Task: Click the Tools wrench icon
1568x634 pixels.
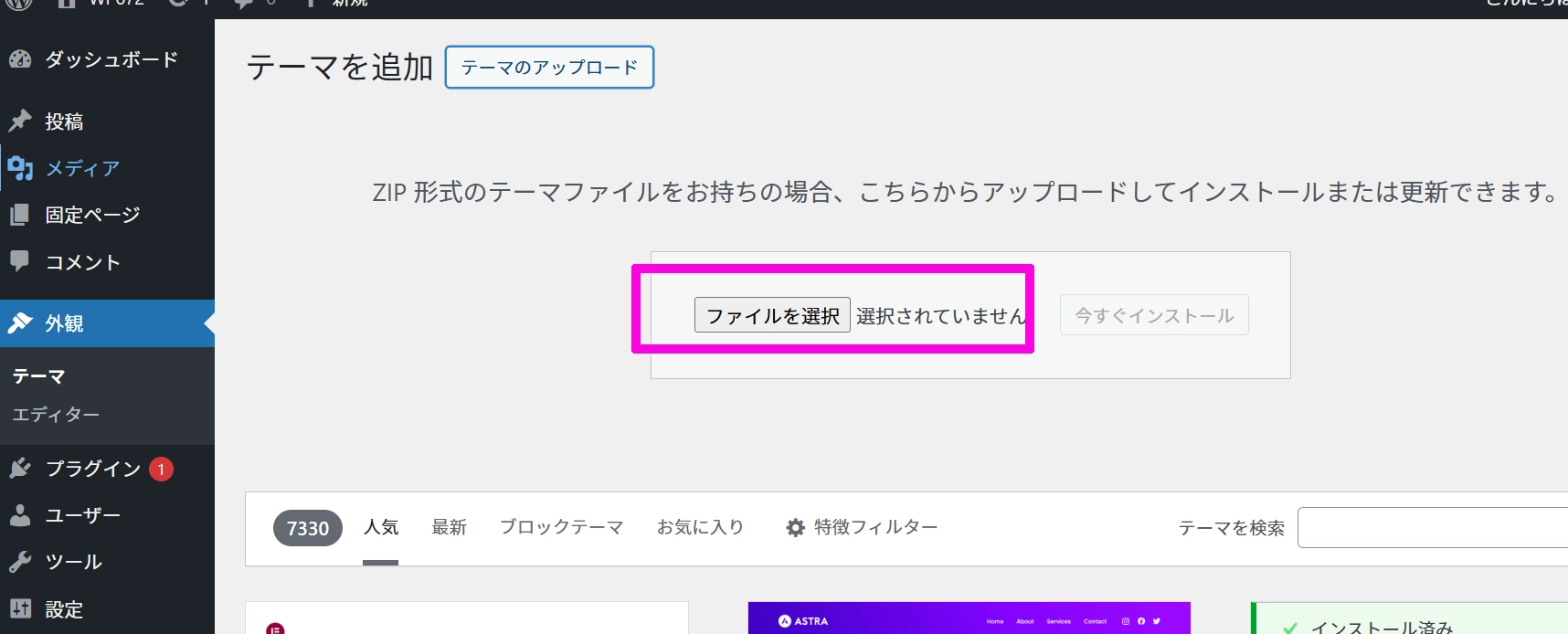Action: [20, 562]
